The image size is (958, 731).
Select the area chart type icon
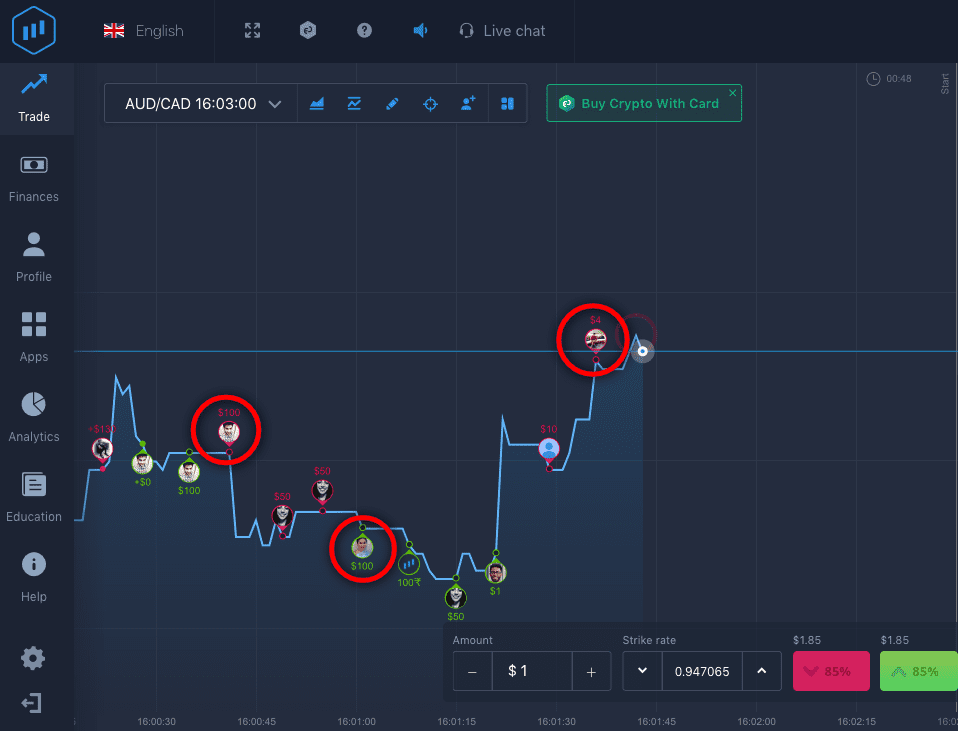[316, 103]
